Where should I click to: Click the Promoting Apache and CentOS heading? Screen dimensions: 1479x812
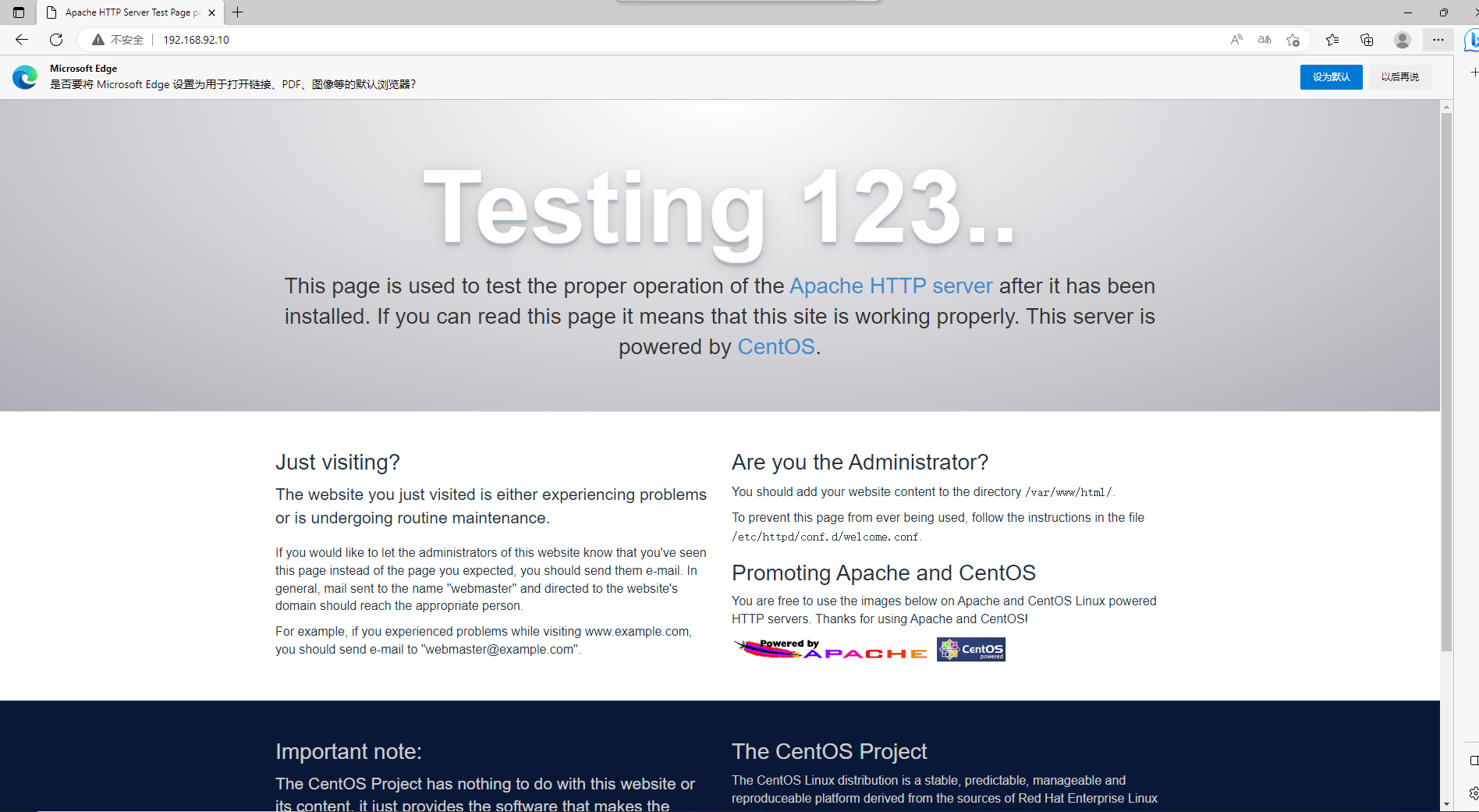coord(884,573)
